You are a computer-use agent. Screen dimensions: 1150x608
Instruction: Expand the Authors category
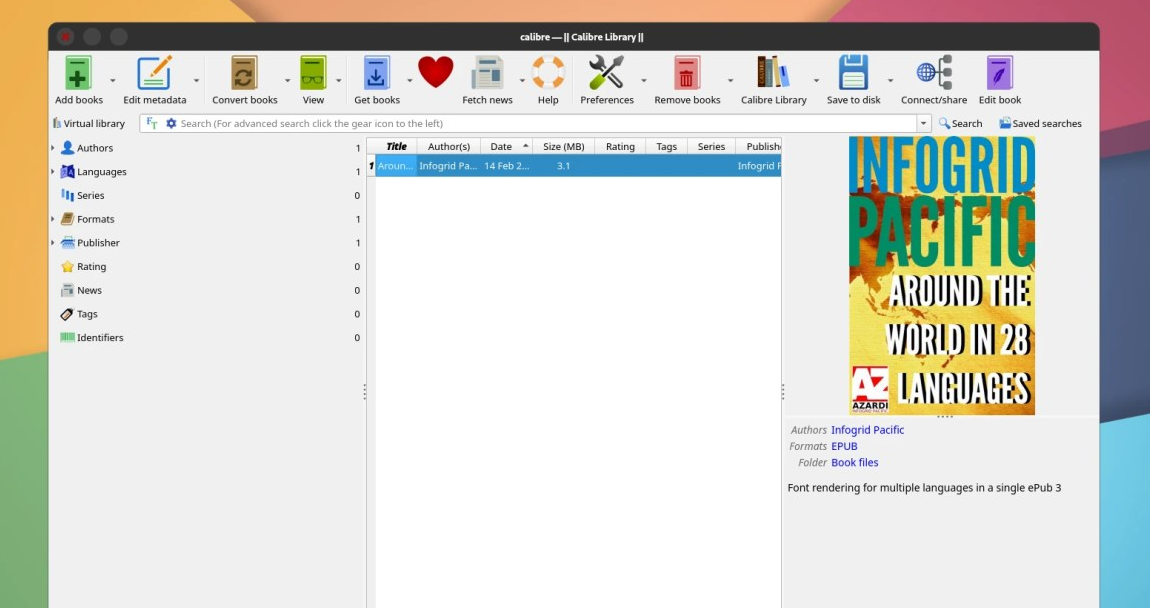click(53, 148)
